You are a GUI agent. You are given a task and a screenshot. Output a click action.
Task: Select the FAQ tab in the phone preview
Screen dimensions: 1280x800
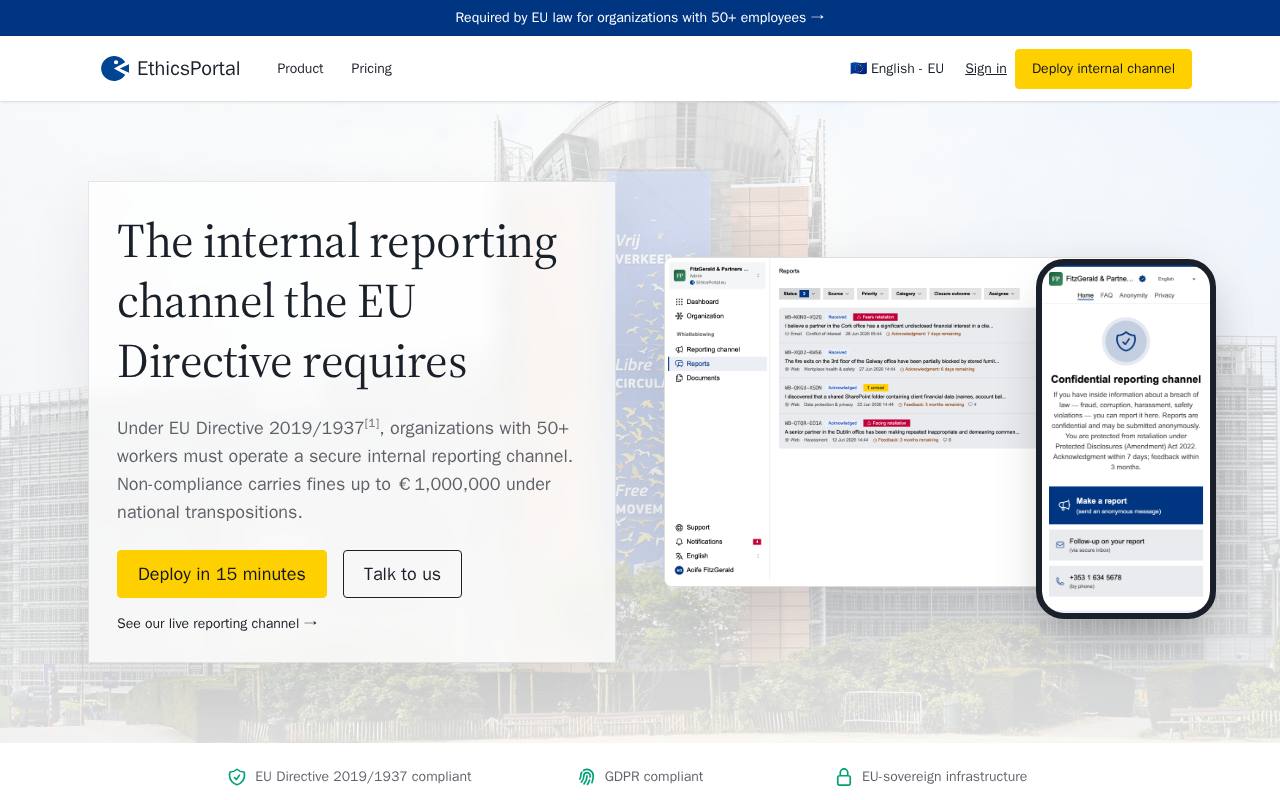tap(1106, 295)
